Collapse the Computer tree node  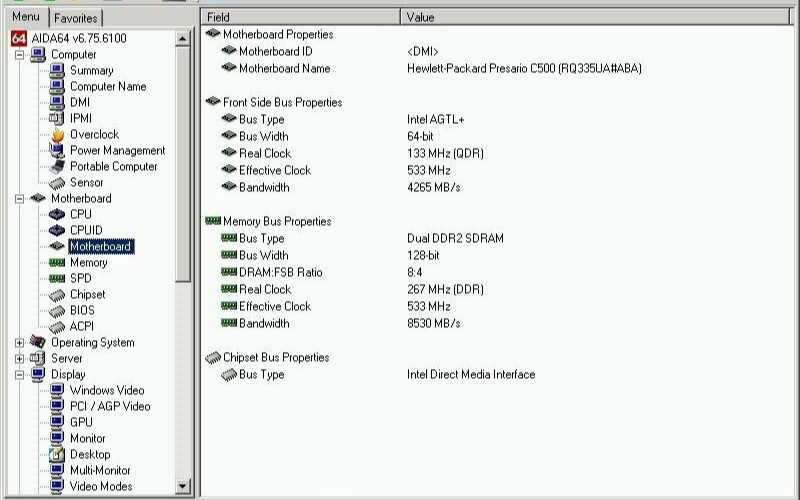[19, 55]
